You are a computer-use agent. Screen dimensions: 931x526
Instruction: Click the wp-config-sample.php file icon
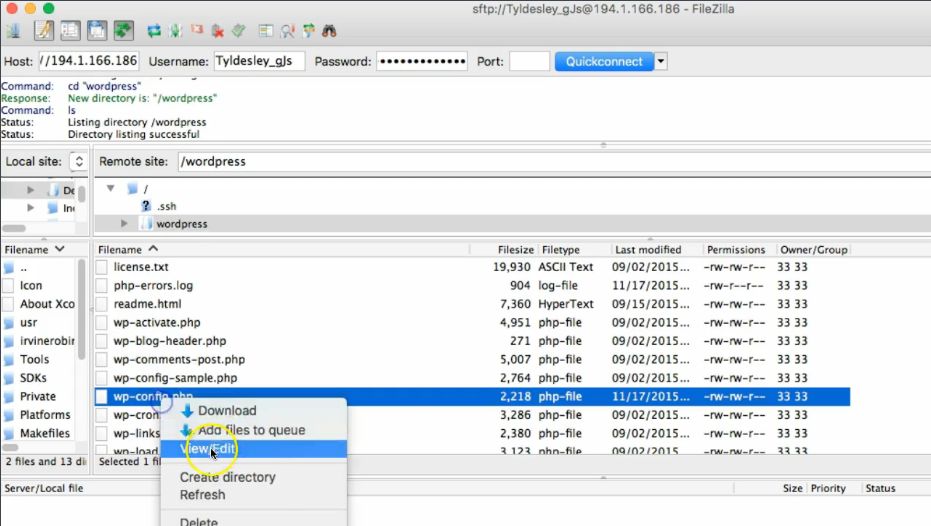coord(102,378)
